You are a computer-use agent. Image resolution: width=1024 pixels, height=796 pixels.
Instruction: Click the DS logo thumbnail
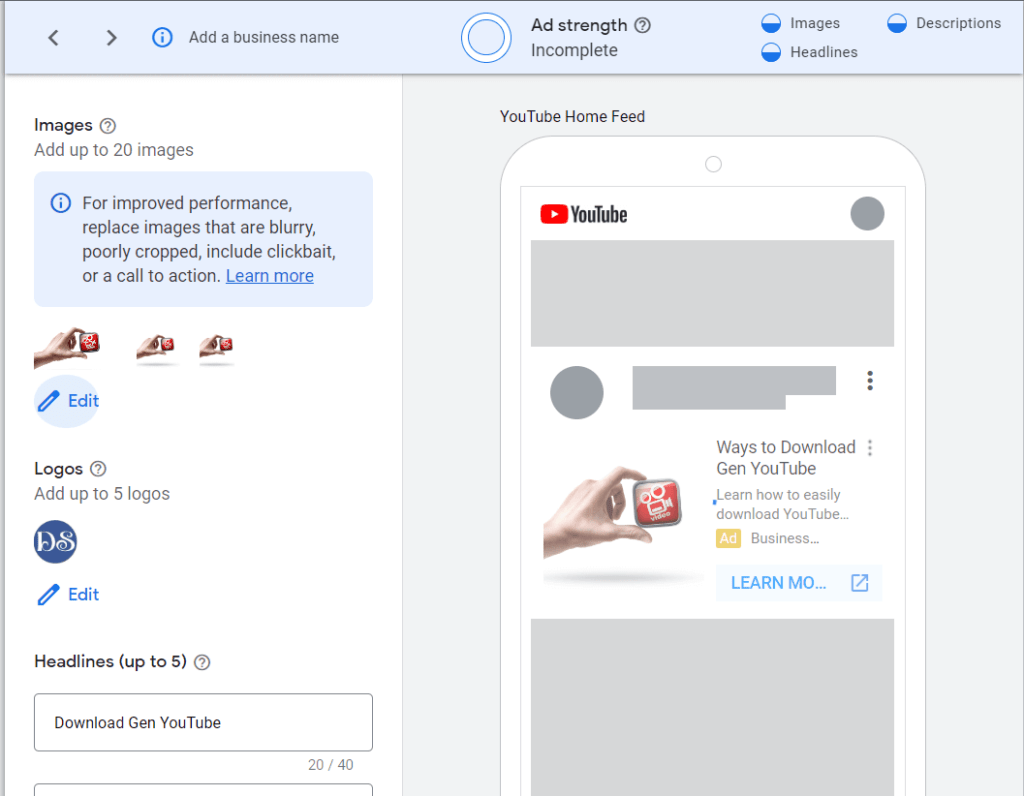tap(56, 542)
